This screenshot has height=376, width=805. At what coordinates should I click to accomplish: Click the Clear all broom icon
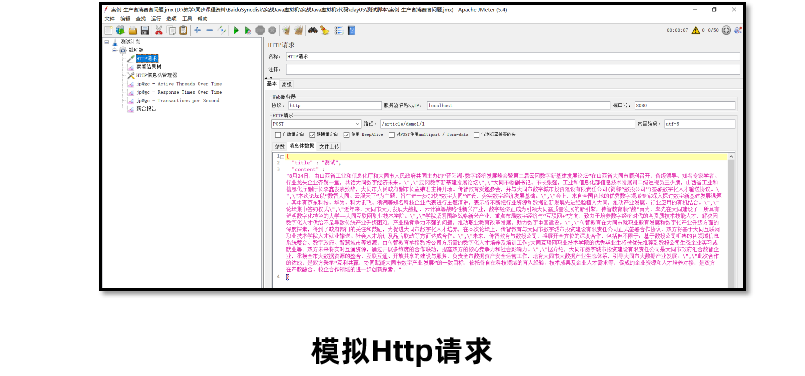coord(298,31)
